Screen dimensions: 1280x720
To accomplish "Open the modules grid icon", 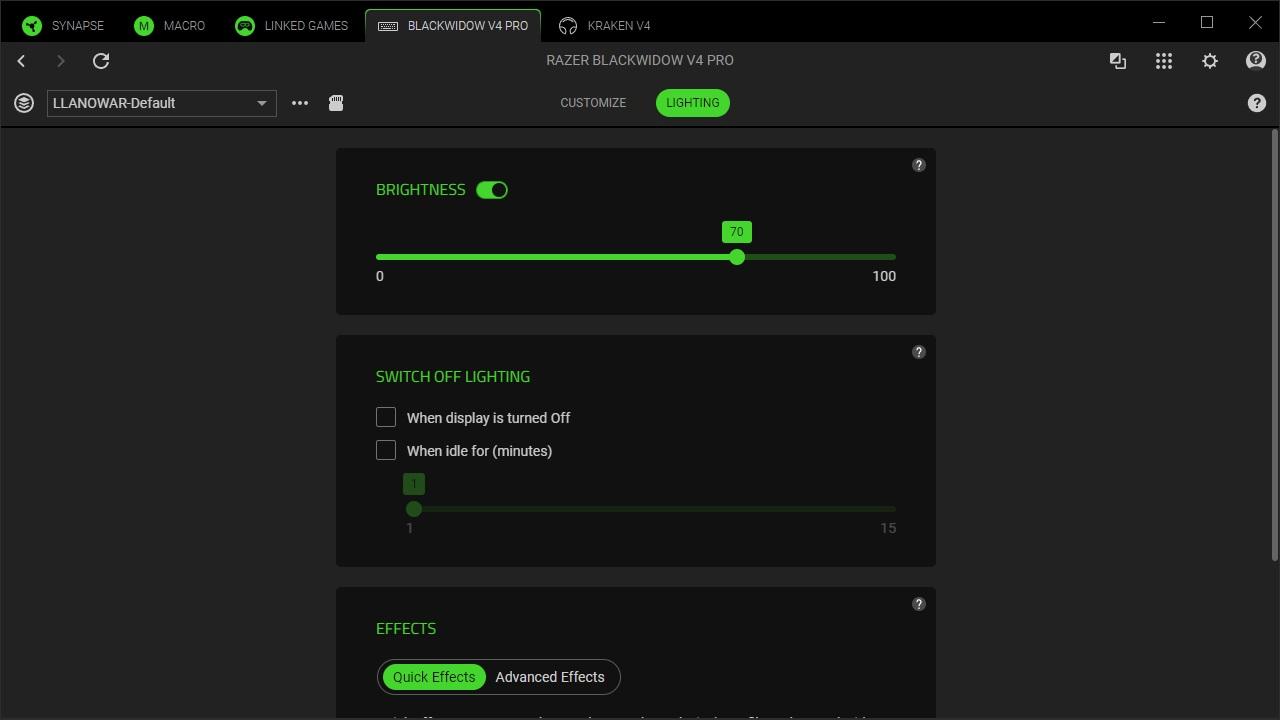I will (x=1164, y=61).
